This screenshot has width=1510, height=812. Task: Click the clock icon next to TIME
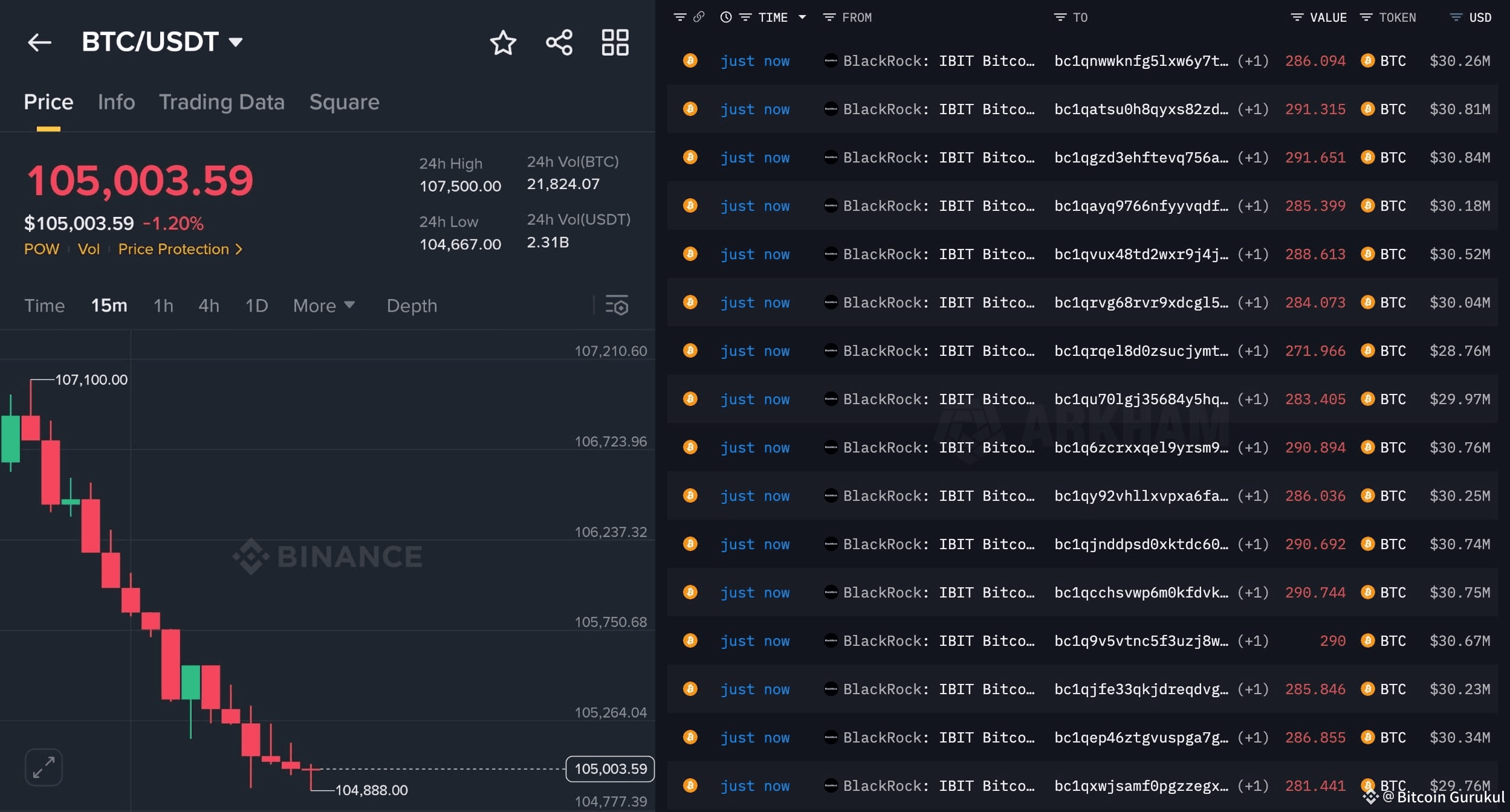coord(725,18)
